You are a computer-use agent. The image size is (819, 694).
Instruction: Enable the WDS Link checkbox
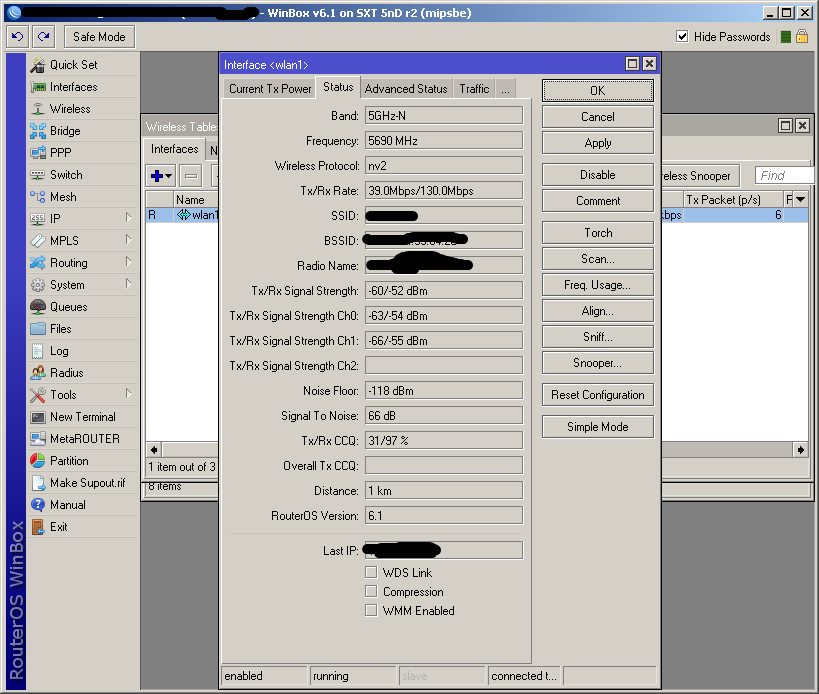point(371,572)
